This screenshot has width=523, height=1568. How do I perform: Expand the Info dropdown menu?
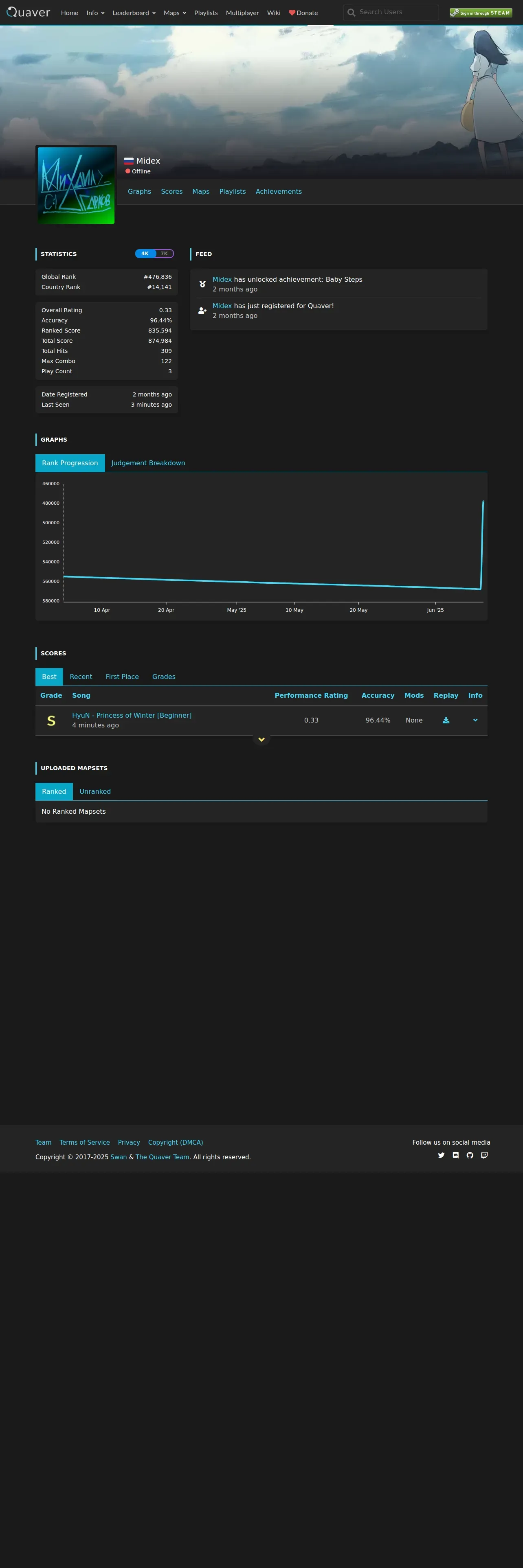coord(96,13)
